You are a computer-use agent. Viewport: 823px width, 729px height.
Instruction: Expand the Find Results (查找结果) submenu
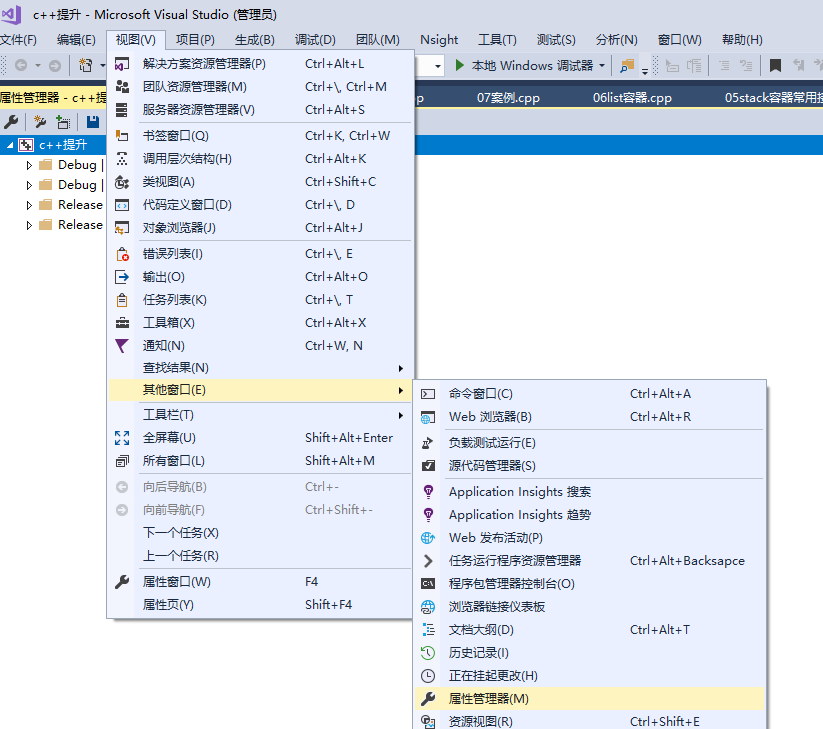pyautogui.click(x=260, y=368)
